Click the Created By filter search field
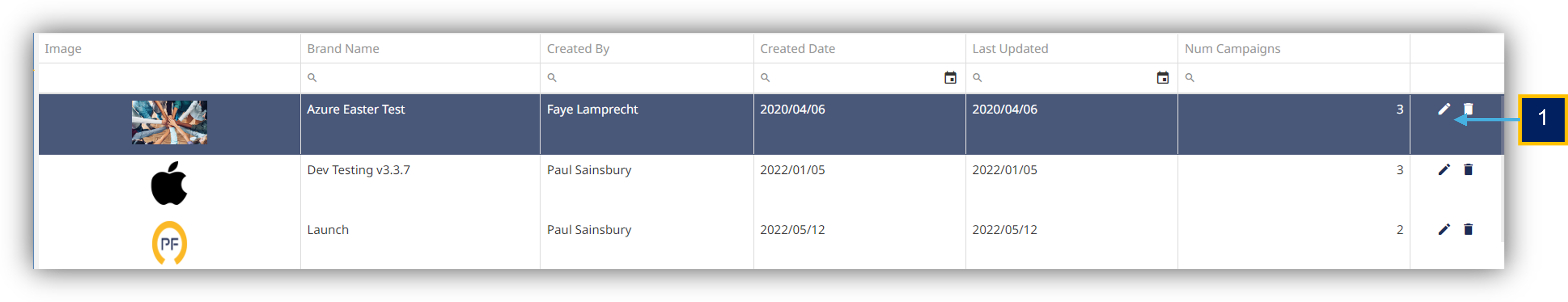1568x302 pixels. [x=646, y=78]
